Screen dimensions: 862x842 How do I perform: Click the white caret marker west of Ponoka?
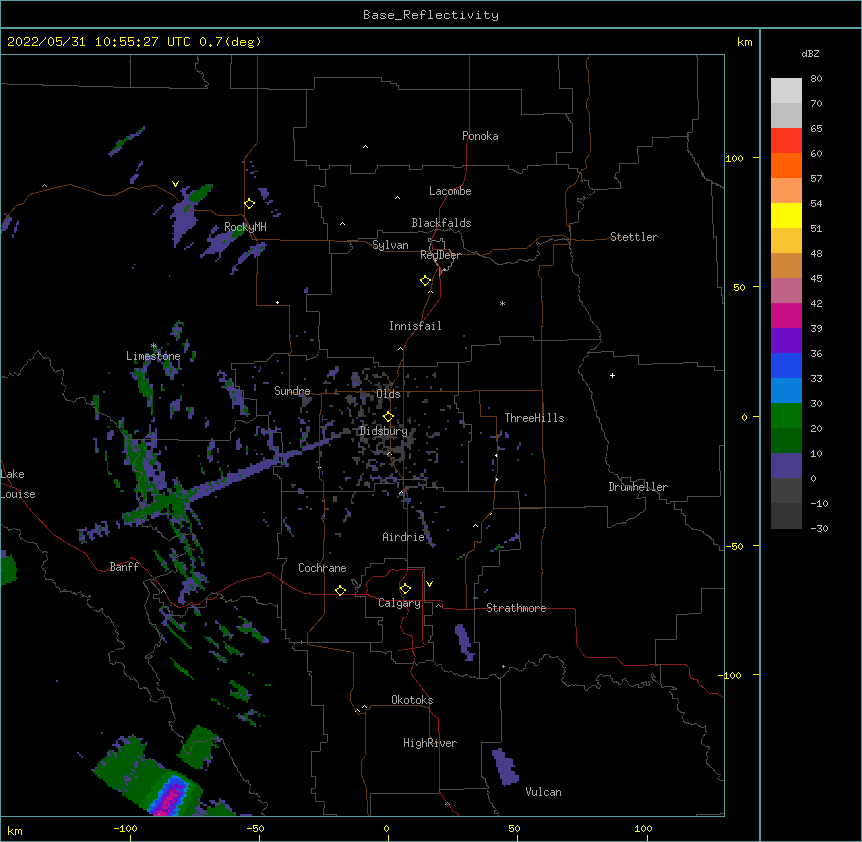365,147
